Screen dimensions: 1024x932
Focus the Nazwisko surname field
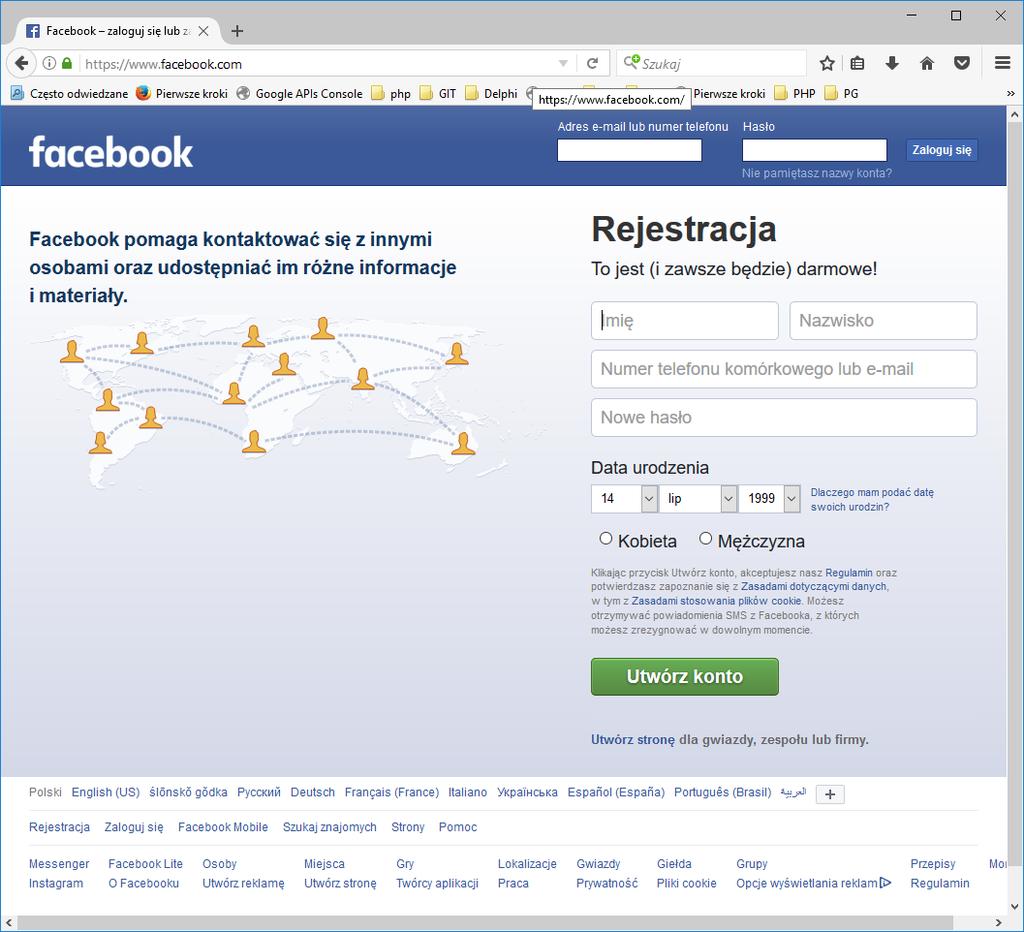(883, 320)
